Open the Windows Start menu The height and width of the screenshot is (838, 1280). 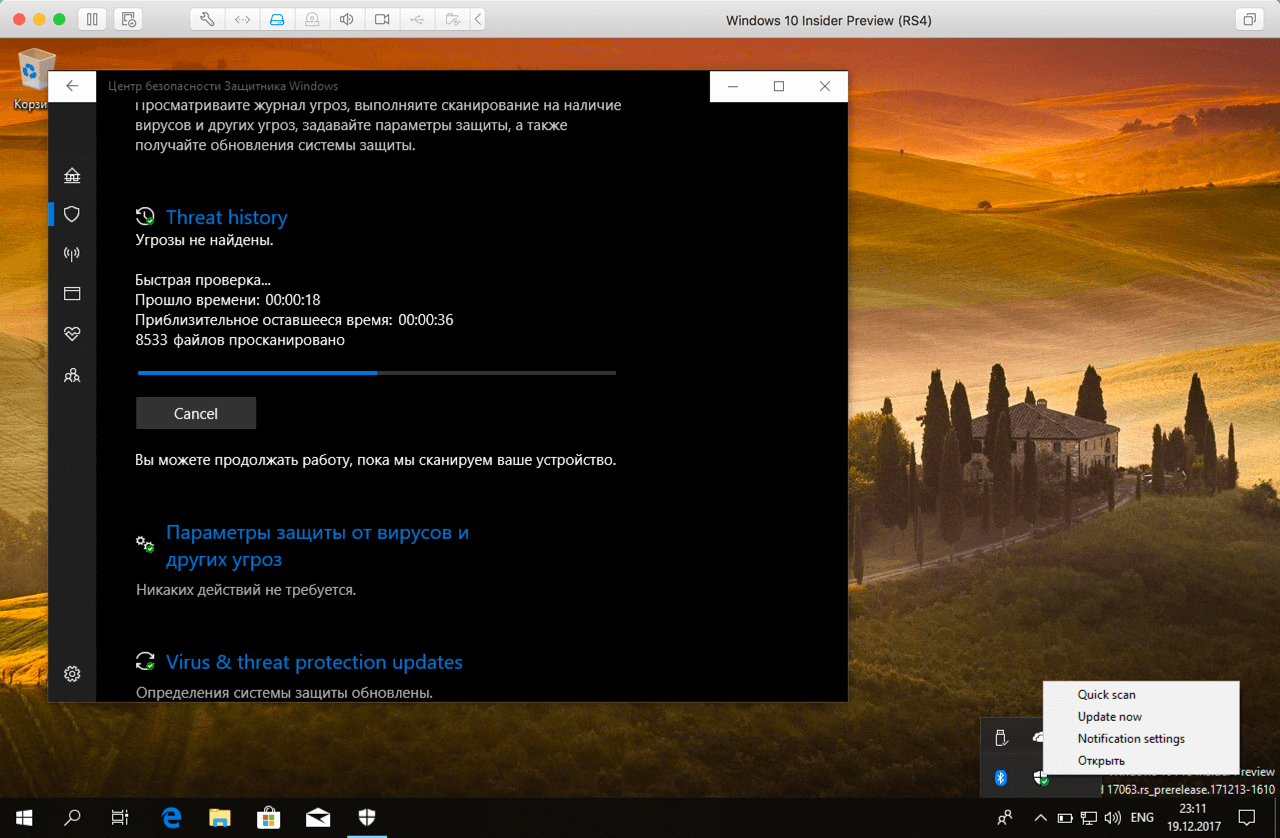24,818
